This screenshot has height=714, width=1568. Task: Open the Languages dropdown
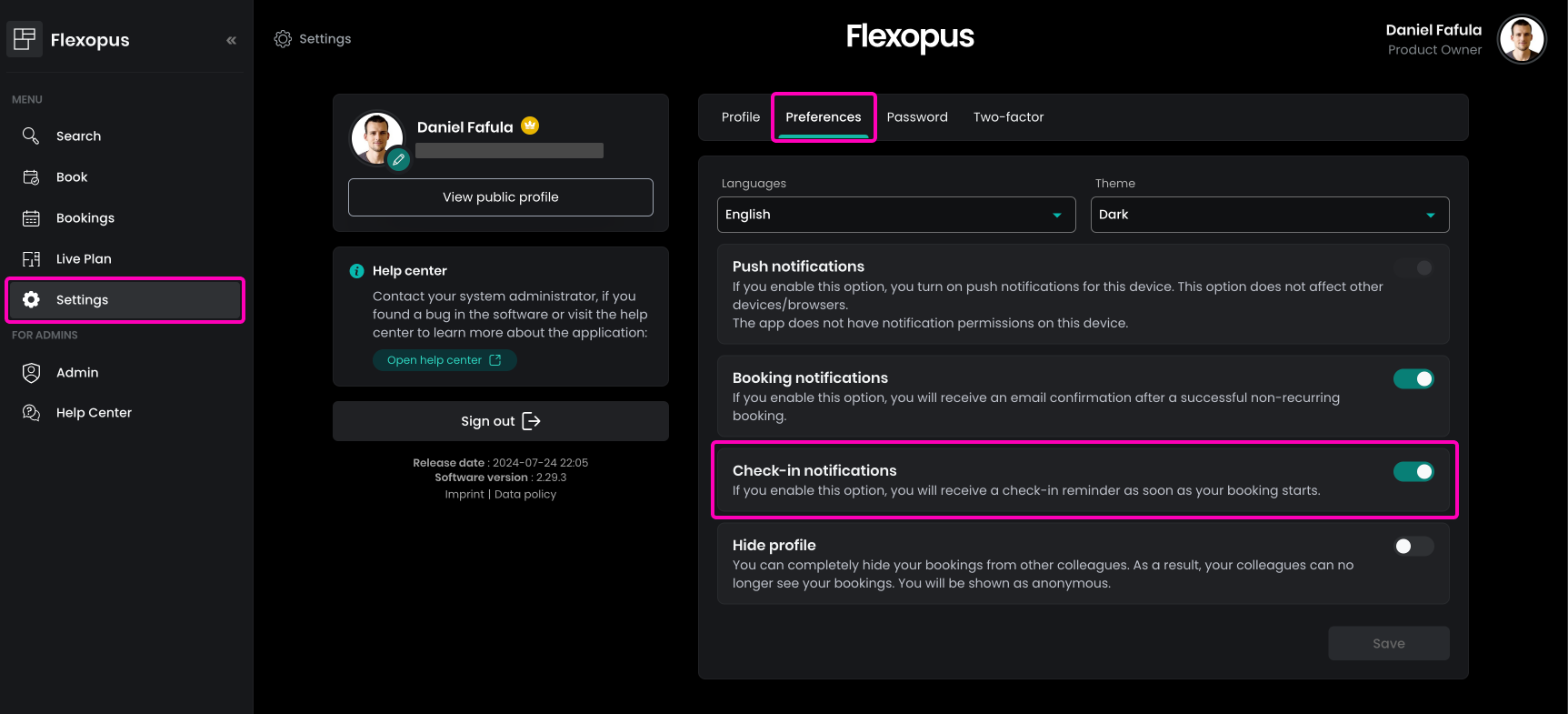pos(895,215)
